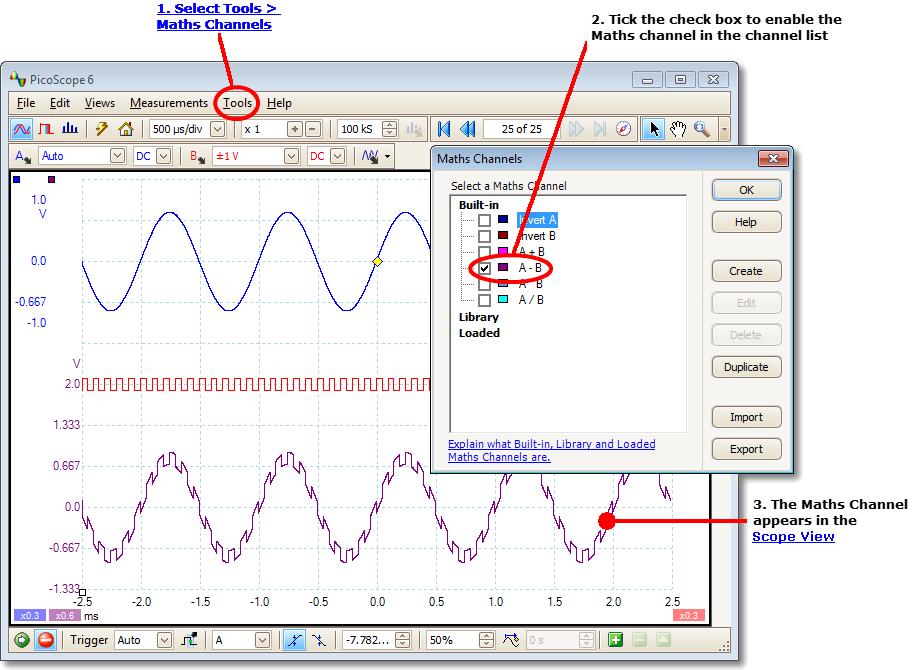Click OK in Maths Channels dialog
The image size is (913, 670).
(746, 190)
